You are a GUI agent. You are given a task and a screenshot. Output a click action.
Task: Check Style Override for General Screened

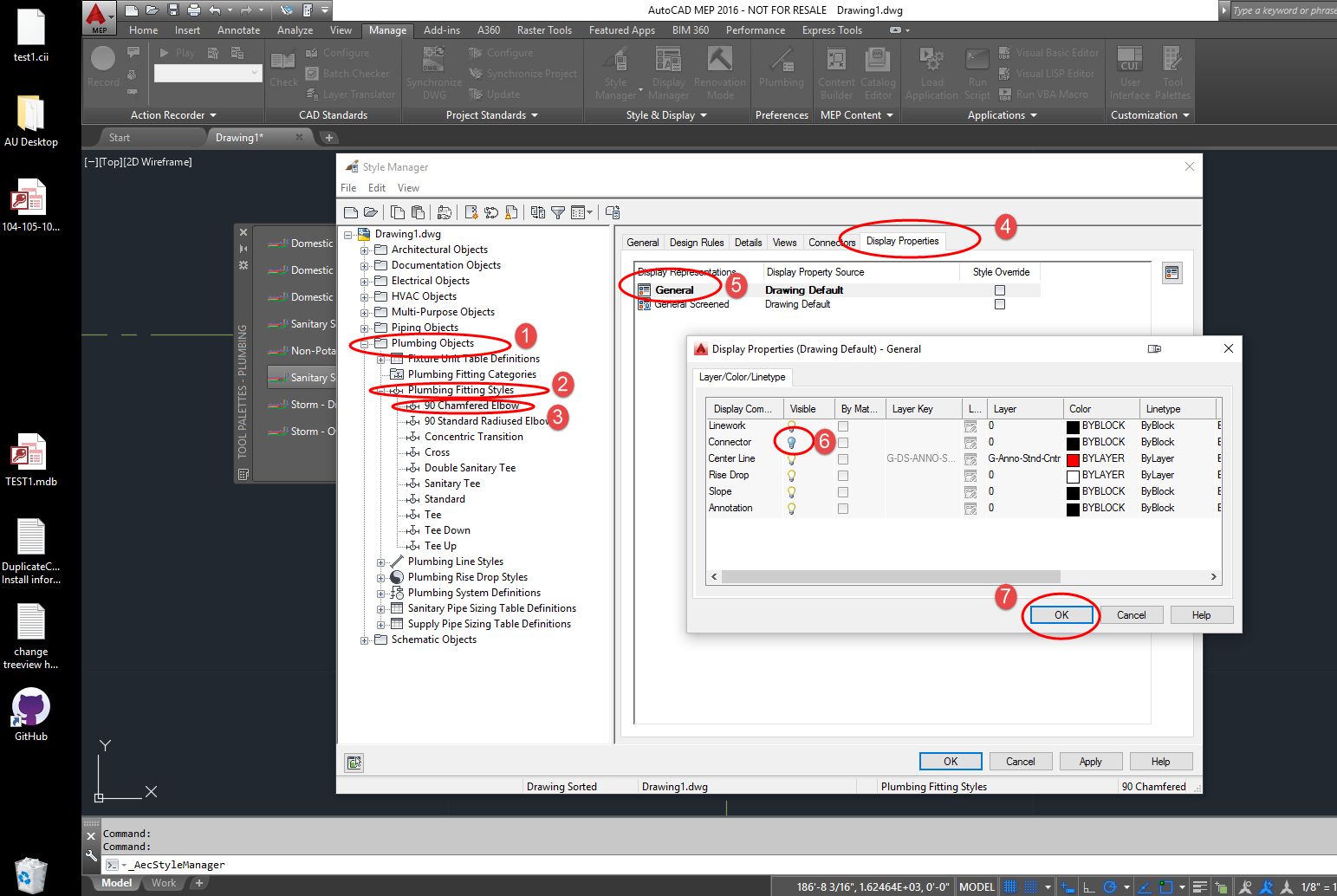point(1000,305)
